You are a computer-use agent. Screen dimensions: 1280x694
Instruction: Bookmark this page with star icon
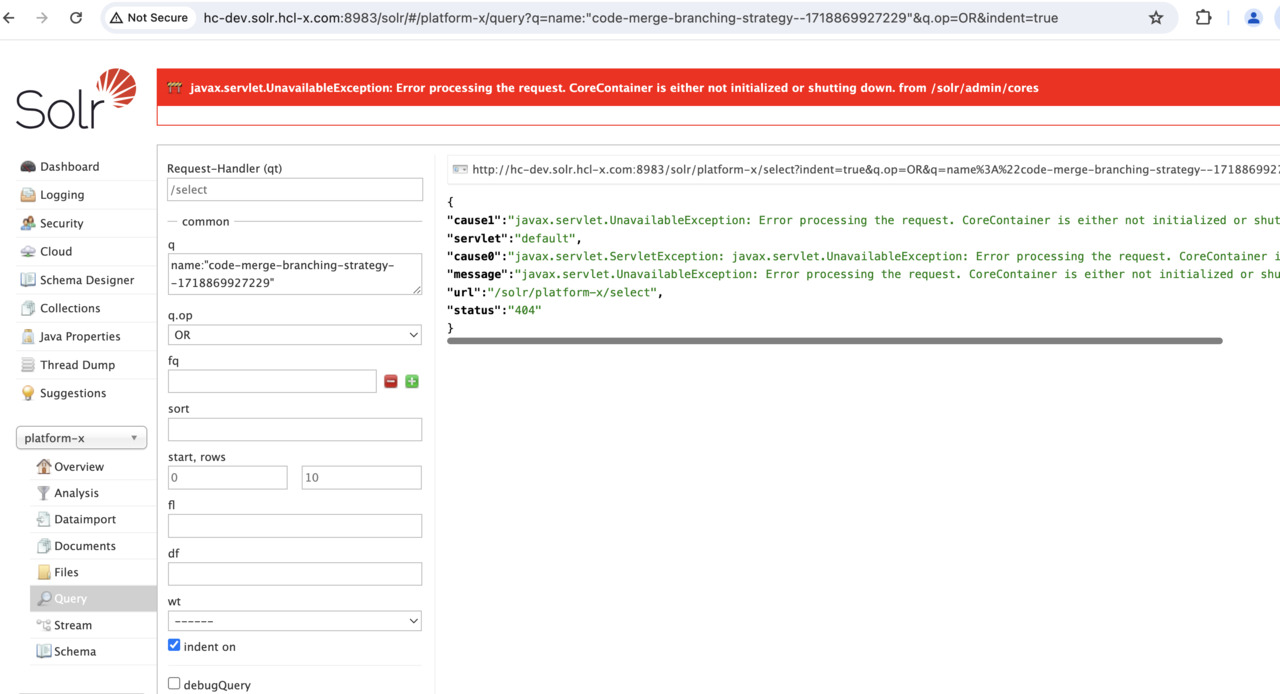click(1156, 18)
